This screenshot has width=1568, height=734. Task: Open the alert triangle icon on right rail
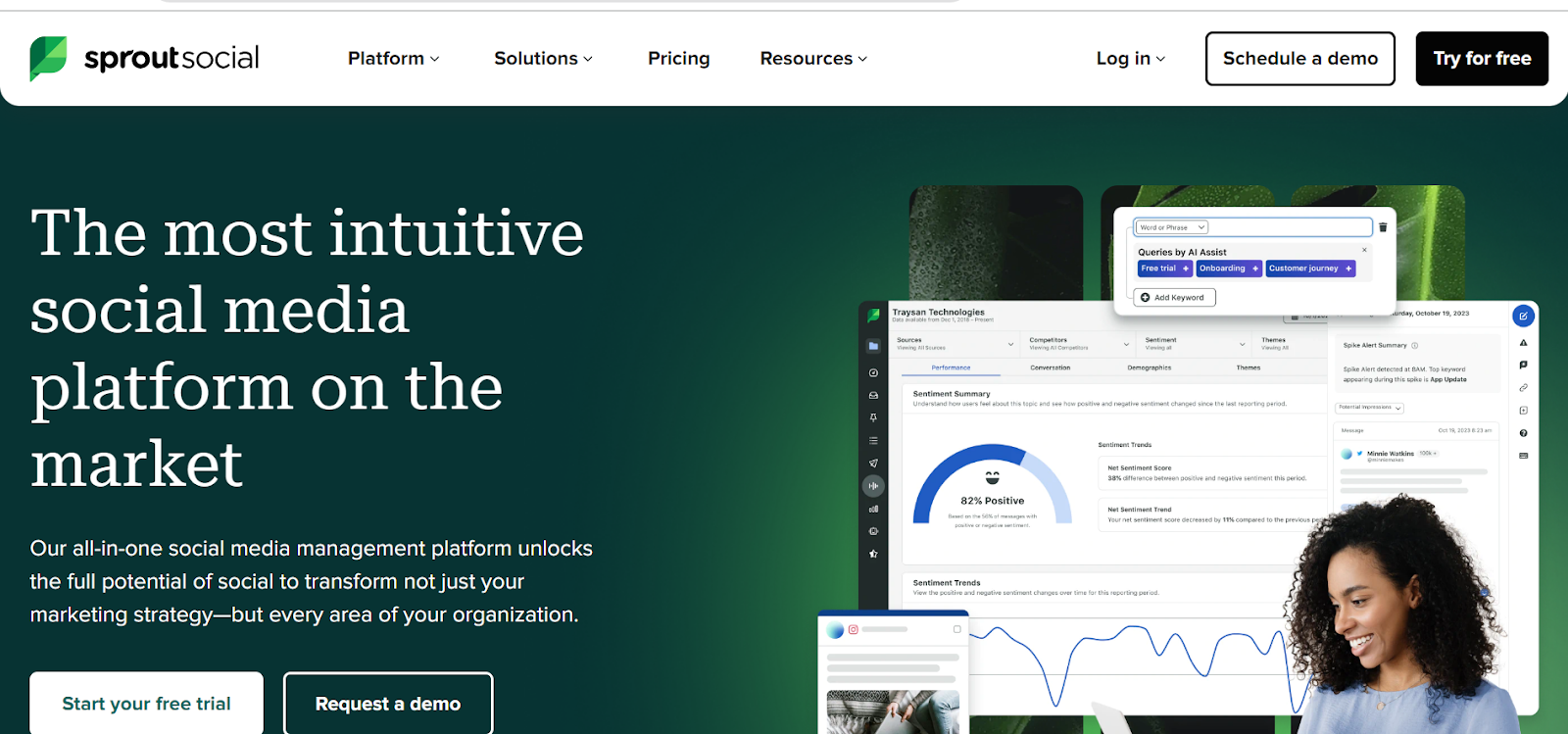pos(1523,343)
